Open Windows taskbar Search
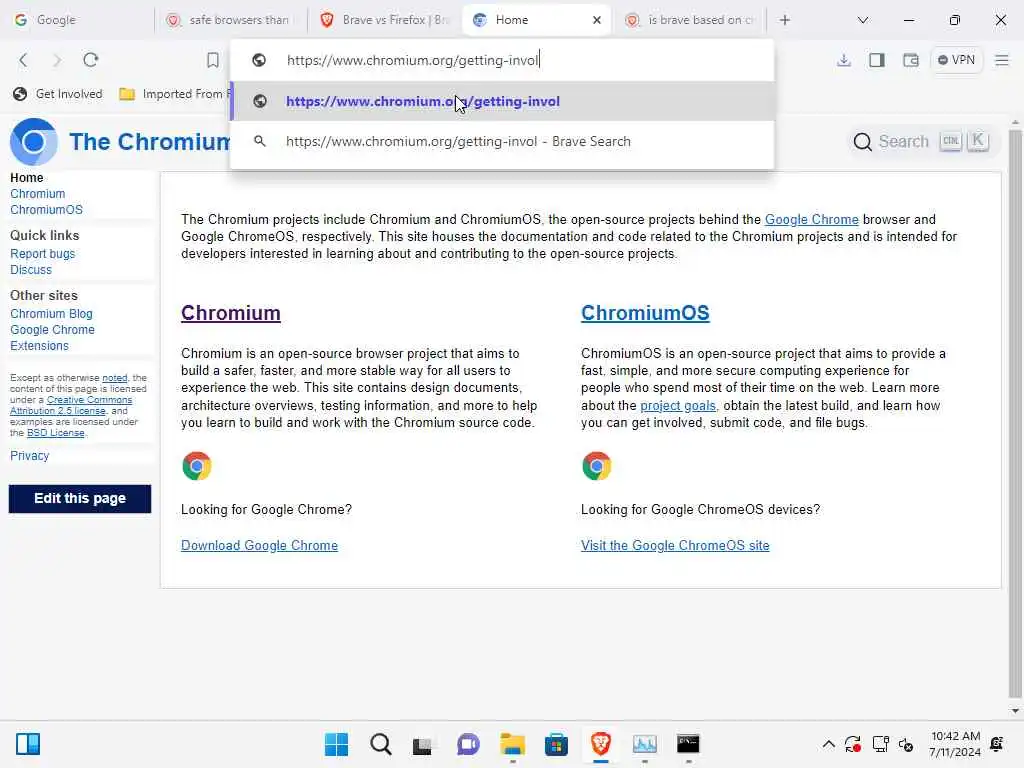1024x768 pixels. [x=380, y=744]
